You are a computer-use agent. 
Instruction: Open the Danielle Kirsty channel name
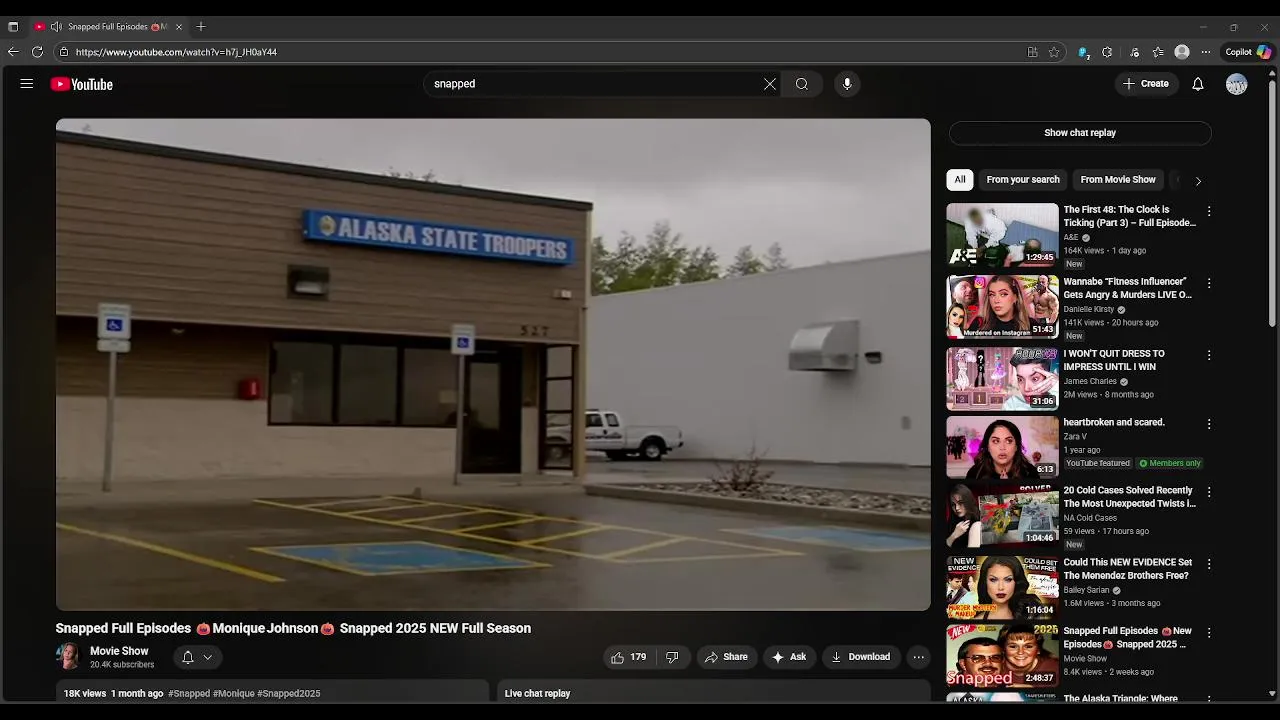point(1088,310)
